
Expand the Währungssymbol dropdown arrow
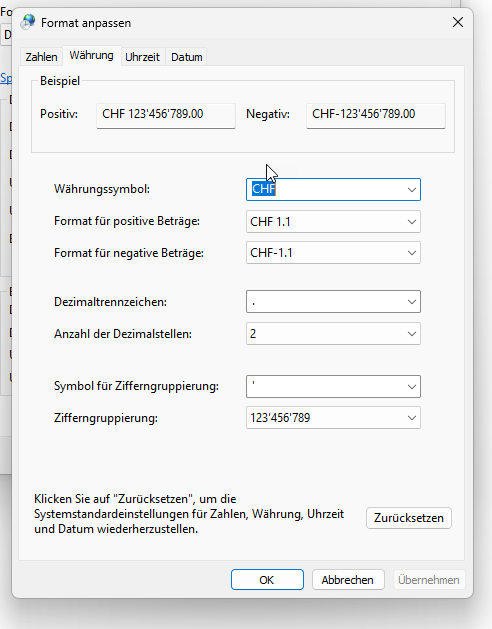coord(411,189)
